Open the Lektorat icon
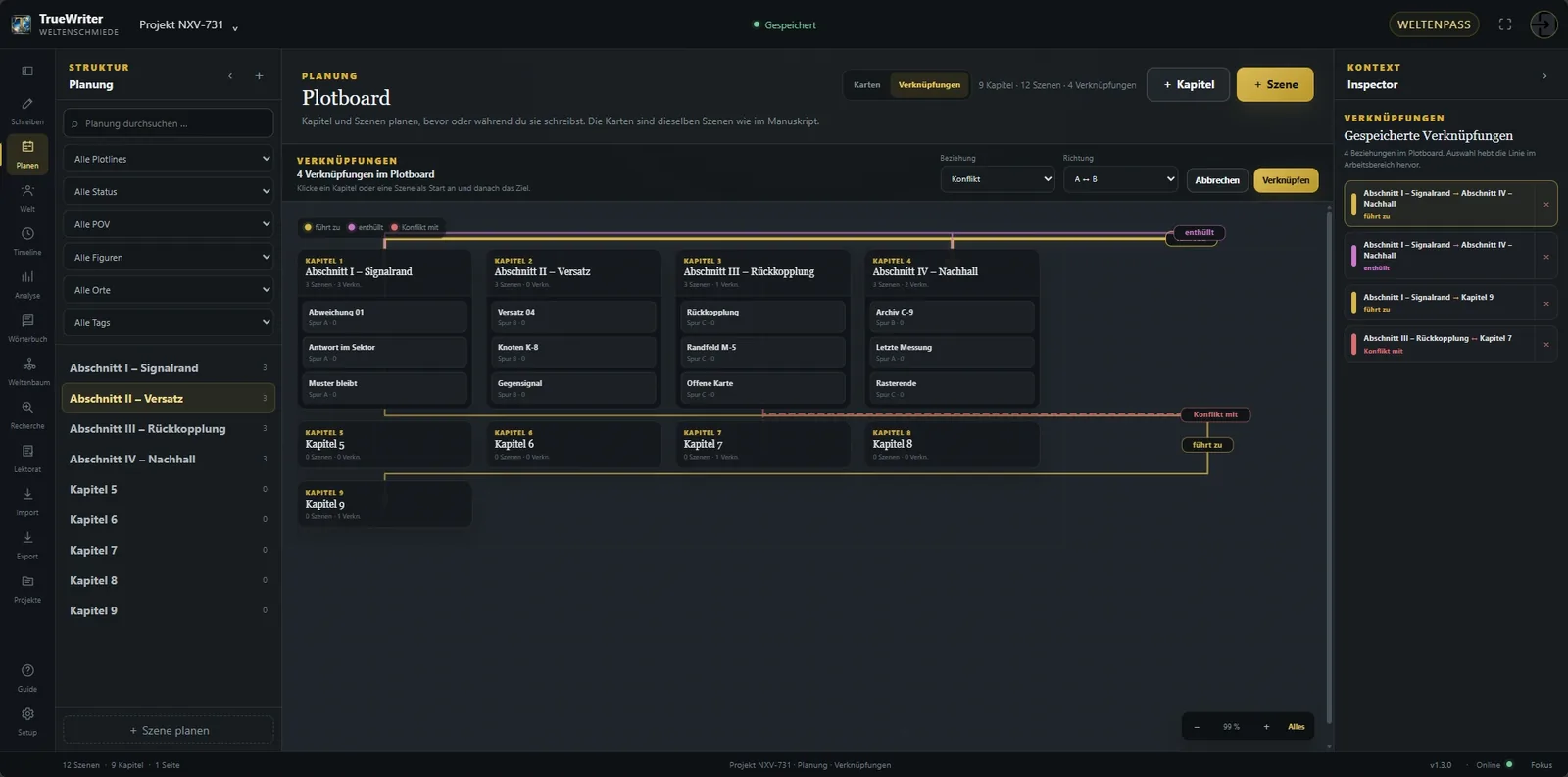Image resolution: width=1568 pixels, height=777 pixels. [27, 458]
